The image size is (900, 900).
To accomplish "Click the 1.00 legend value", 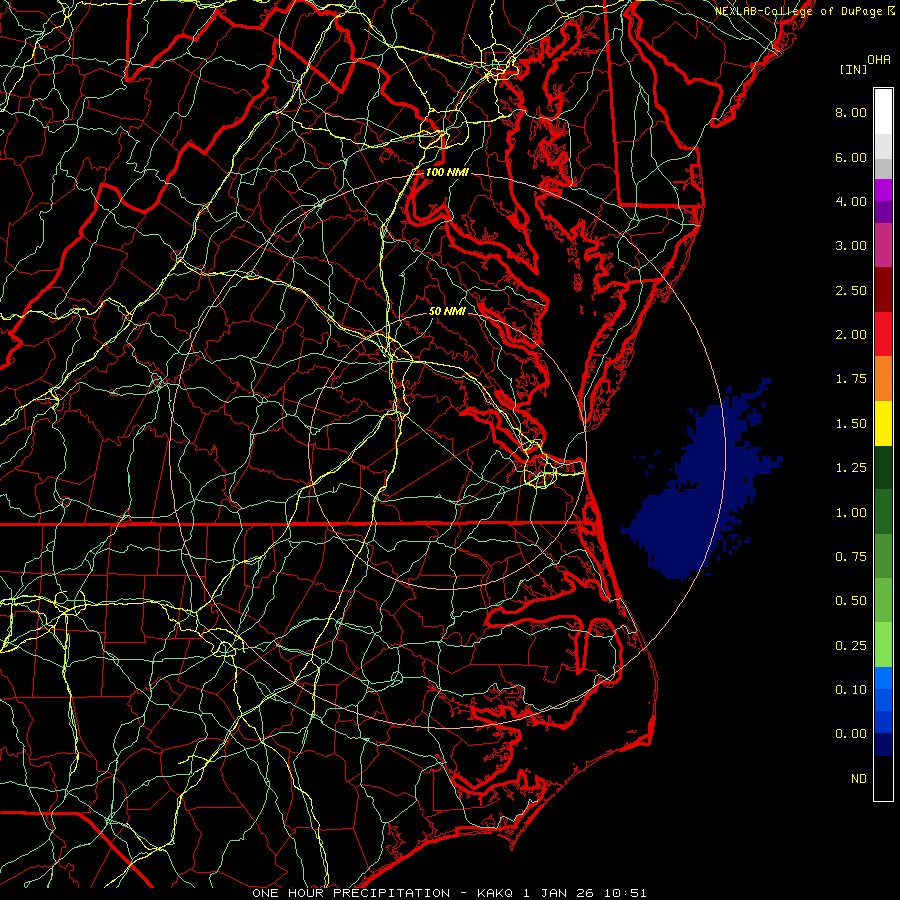I will coord(851,513).
